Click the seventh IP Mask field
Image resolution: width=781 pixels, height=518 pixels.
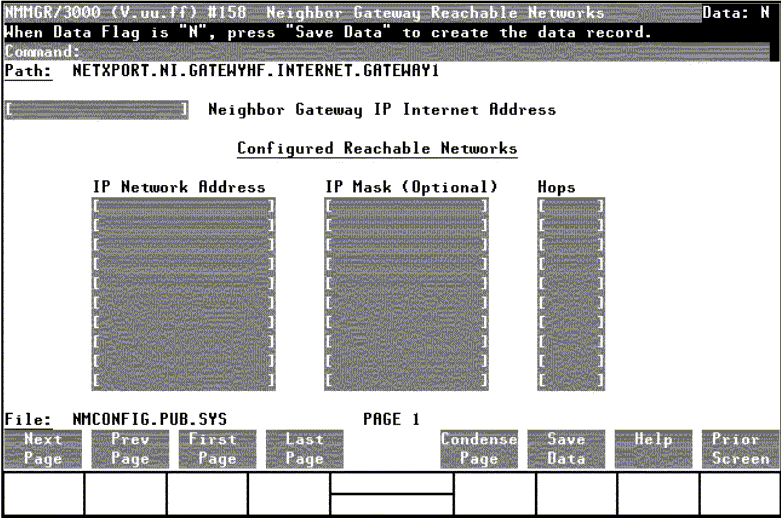click(x=406, y=322)
